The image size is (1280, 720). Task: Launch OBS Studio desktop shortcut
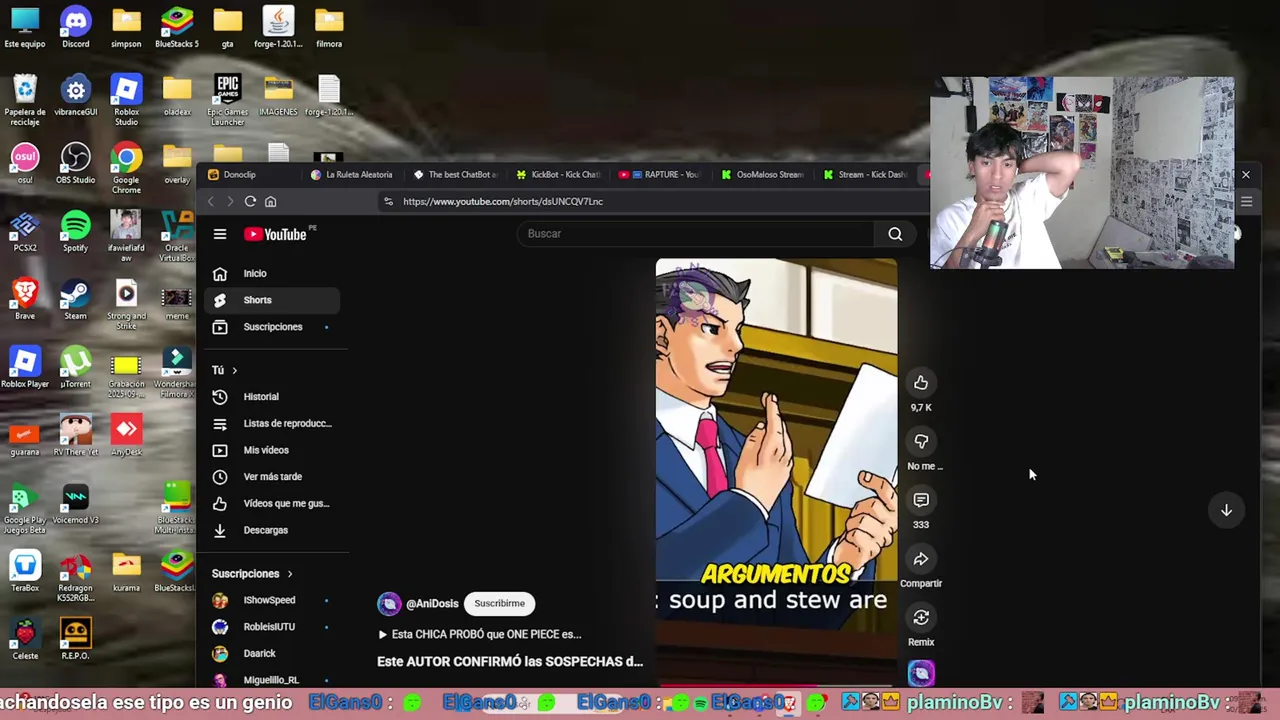coord(75,163)
